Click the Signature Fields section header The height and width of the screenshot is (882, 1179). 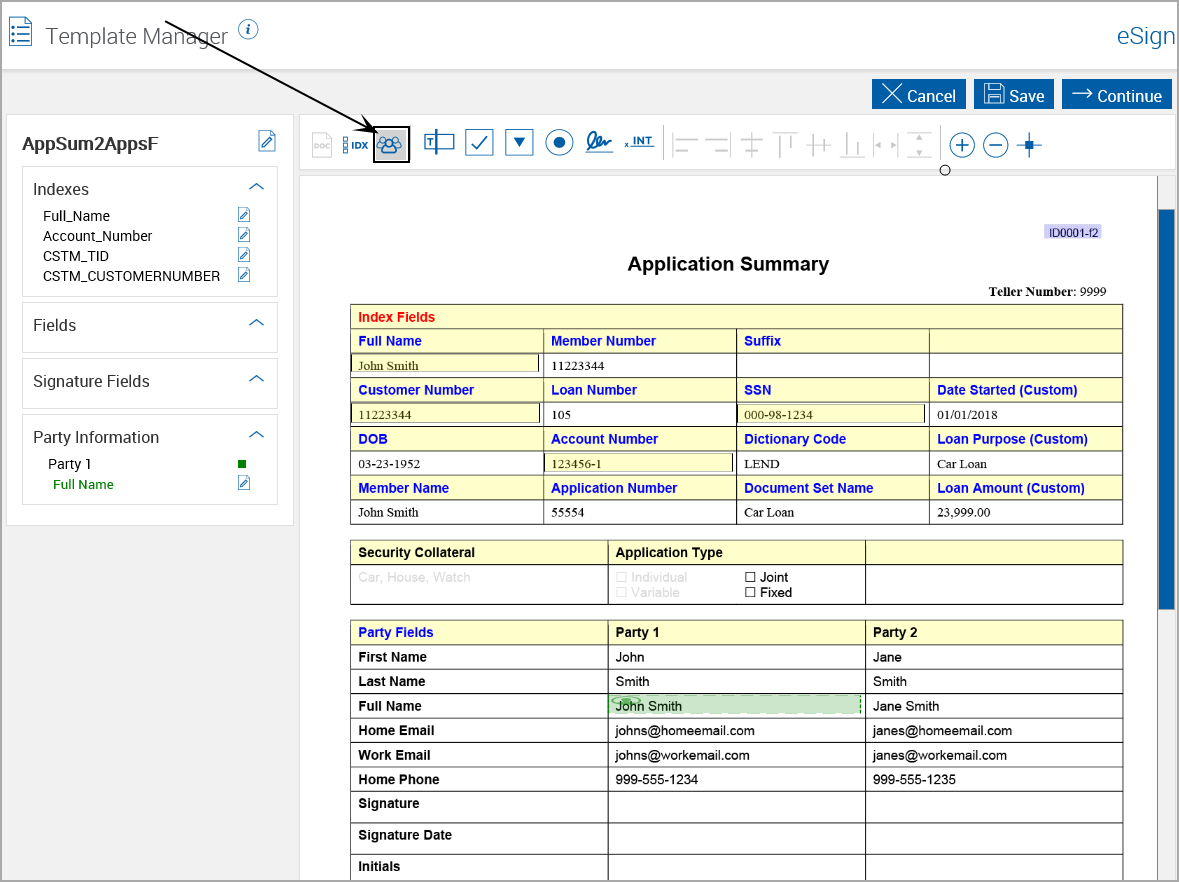[x=150, y=382]
